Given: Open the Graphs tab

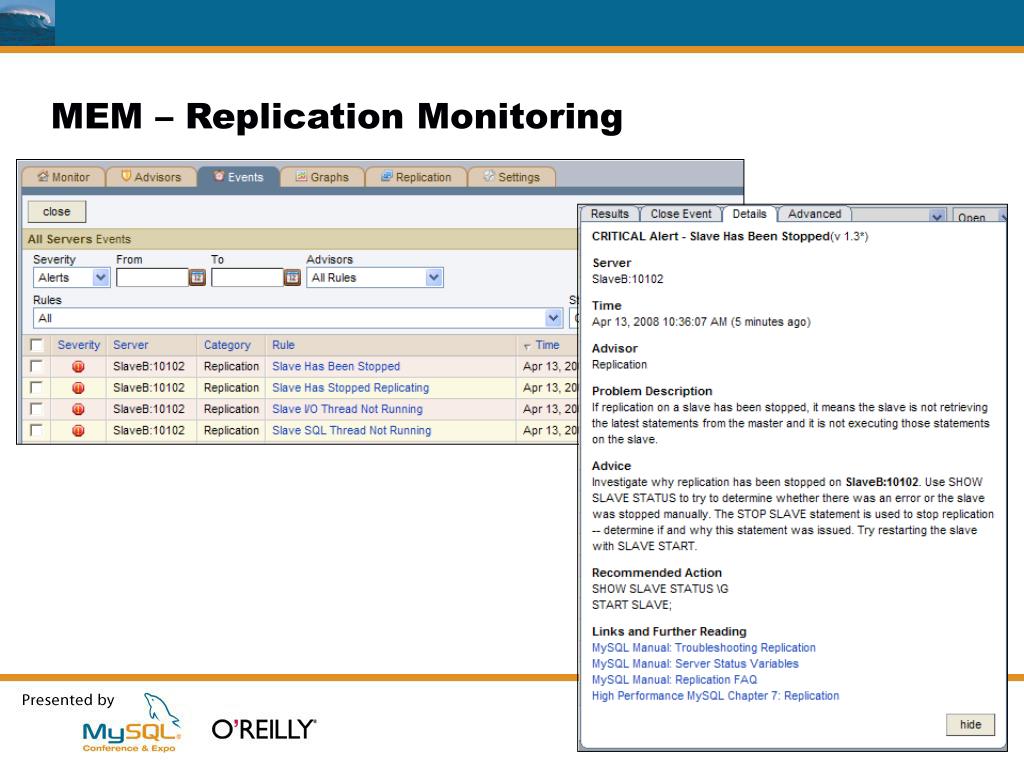Looking at the screenshot, I should pos(322,177).
